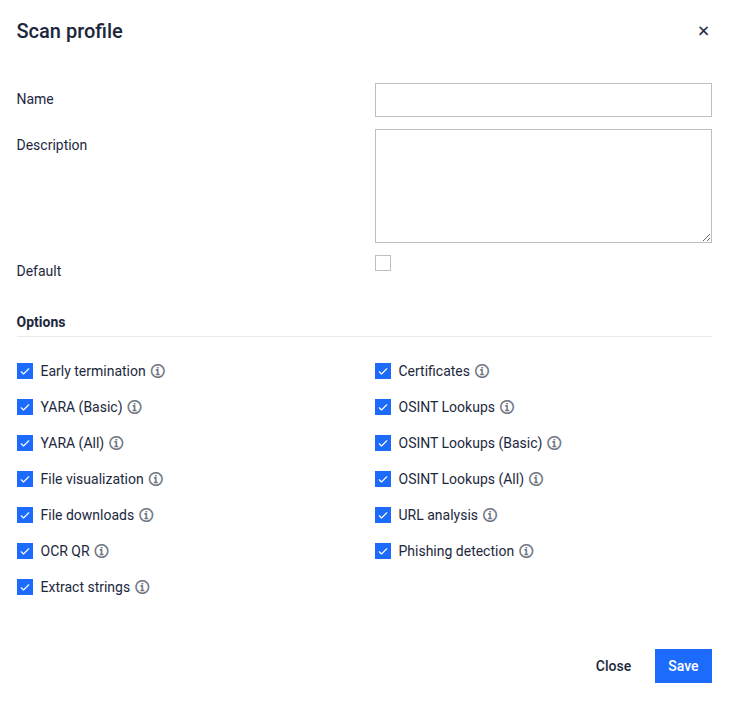Click the Close button
The width and height of the screenshot is (731, 702).
613,666
